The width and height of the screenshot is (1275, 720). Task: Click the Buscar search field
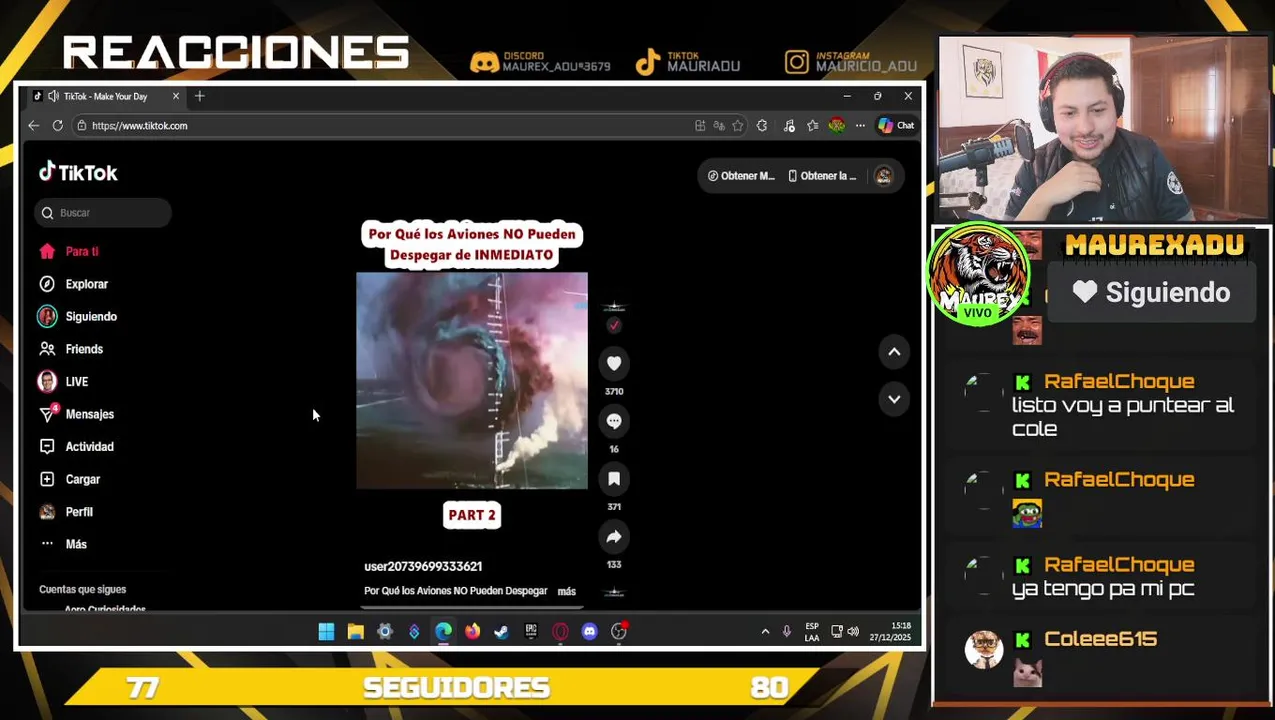tap(102, 213)
